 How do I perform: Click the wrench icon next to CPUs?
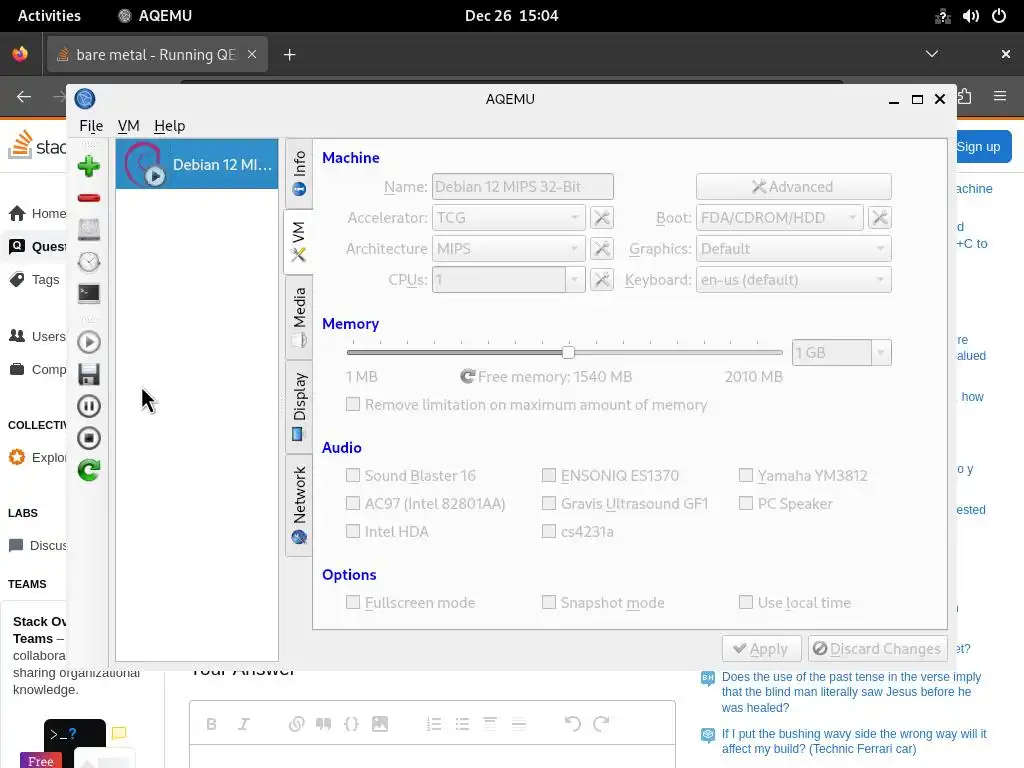point(601,280)
